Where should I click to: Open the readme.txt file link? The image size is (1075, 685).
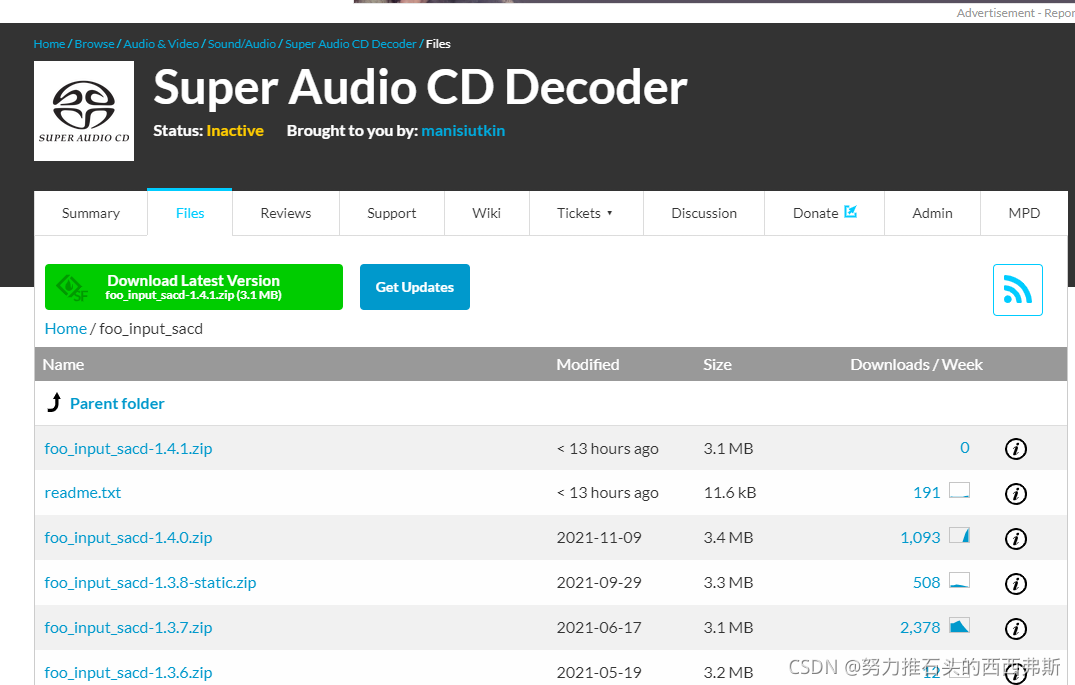83,492
